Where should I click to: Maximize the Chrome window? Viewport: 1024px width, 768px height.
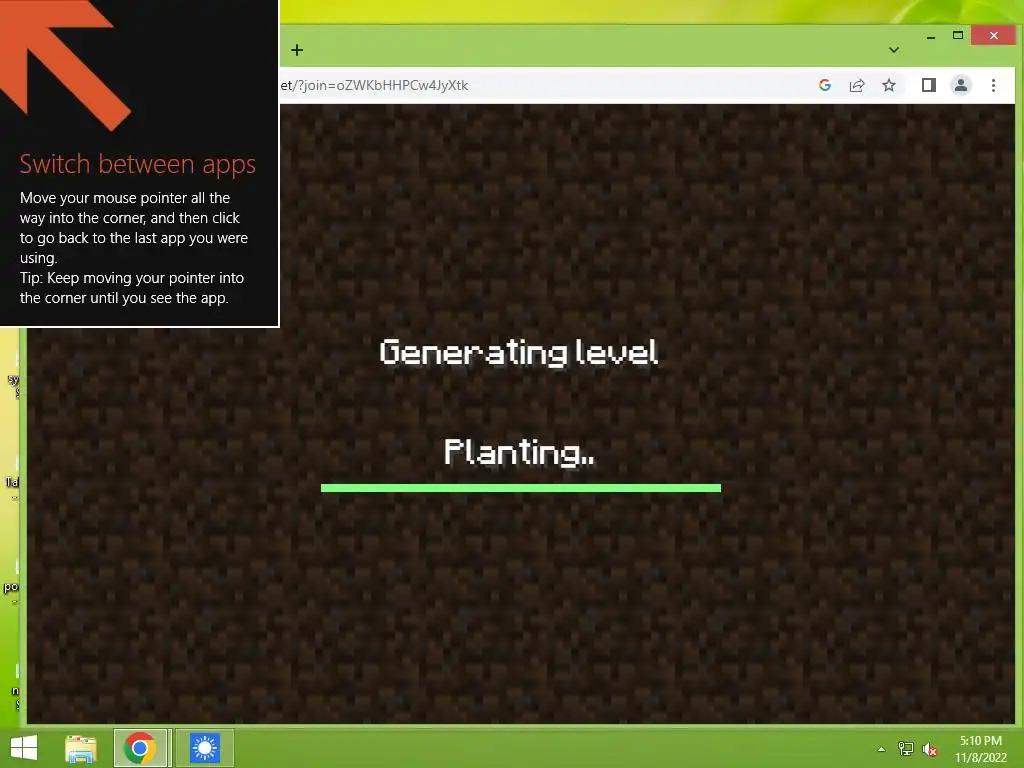[957, 35]
